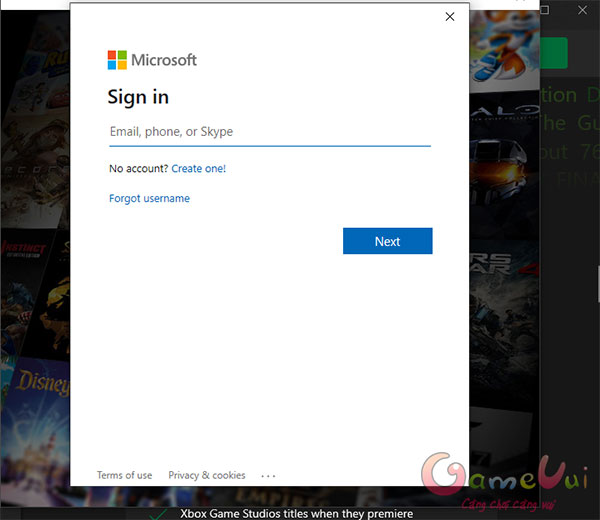
Task: Open the Privacy & cookies link
Action: (x=207, y=475)
